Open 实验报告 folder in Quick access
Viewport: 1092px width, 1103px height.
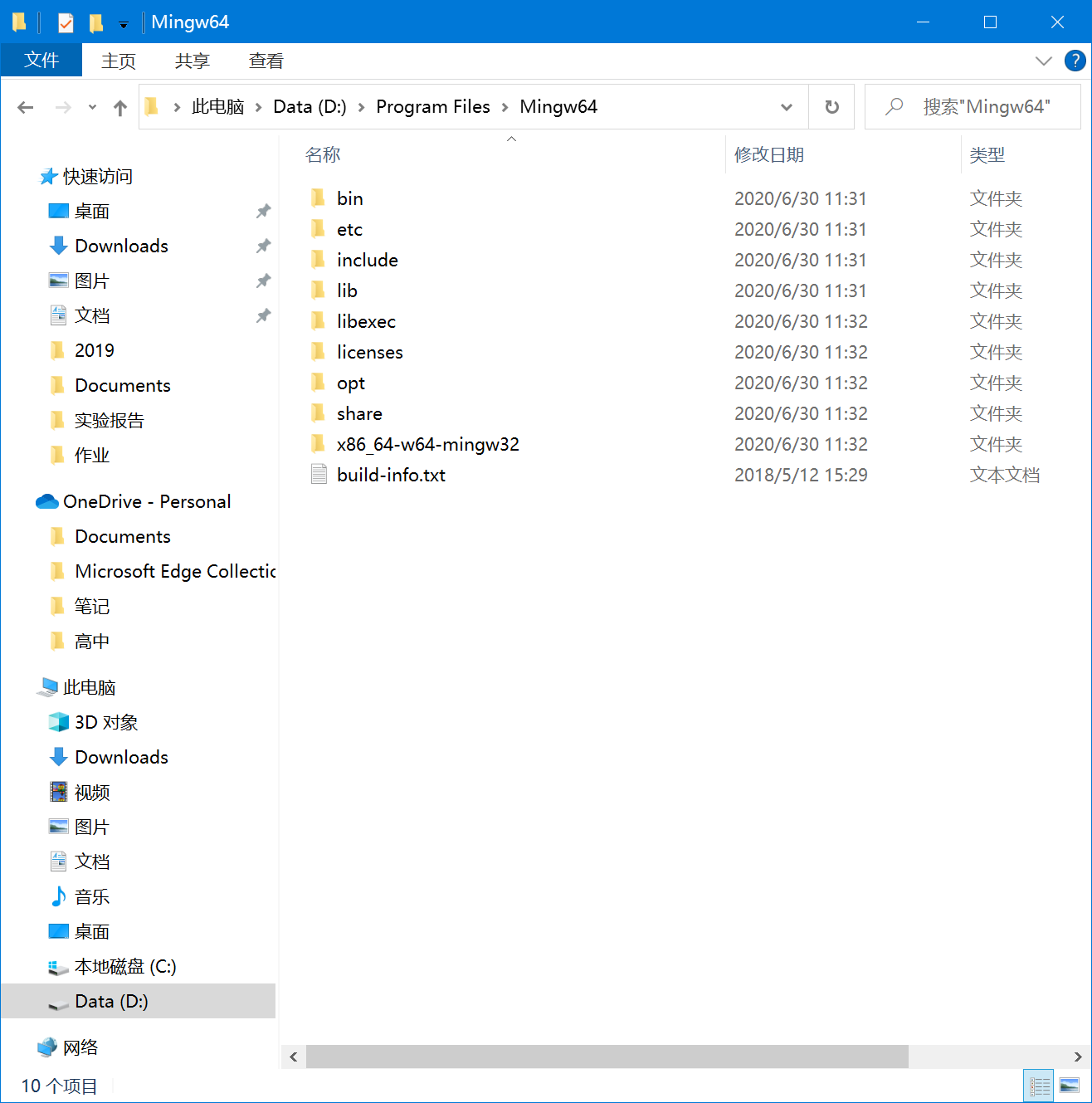109,421
